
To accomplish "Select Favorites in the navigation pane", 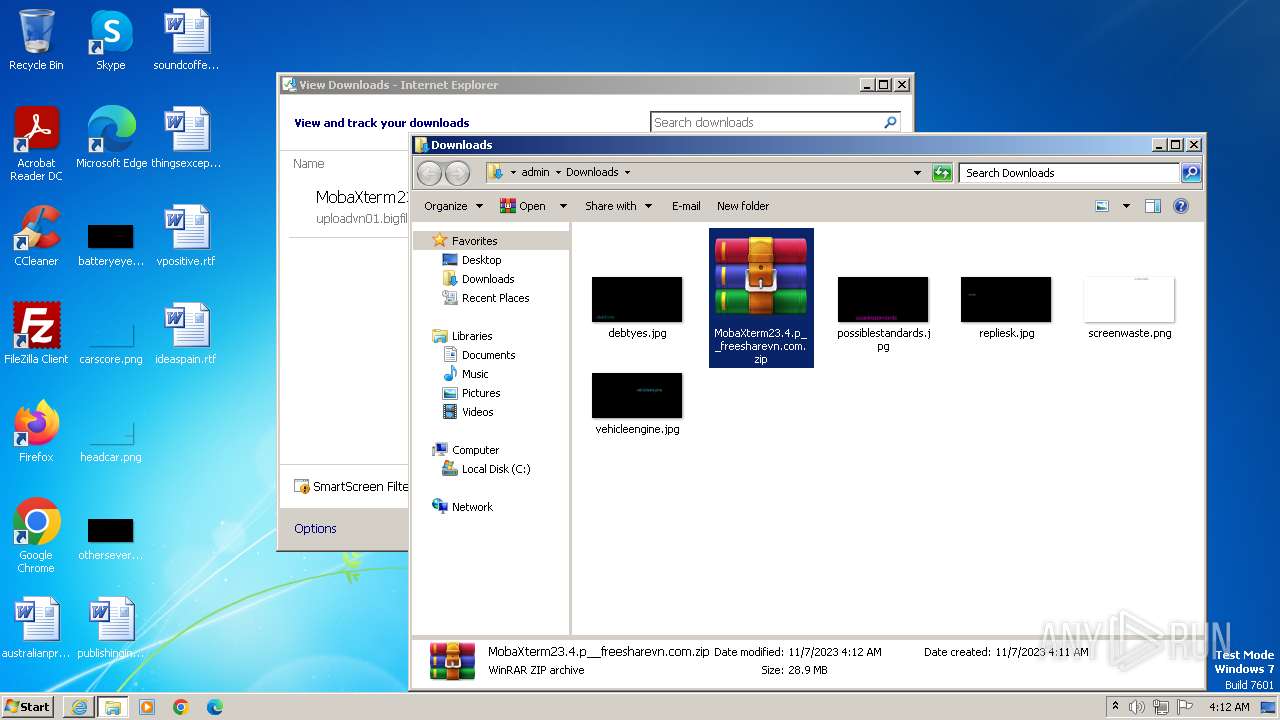I will coord(474,241).
